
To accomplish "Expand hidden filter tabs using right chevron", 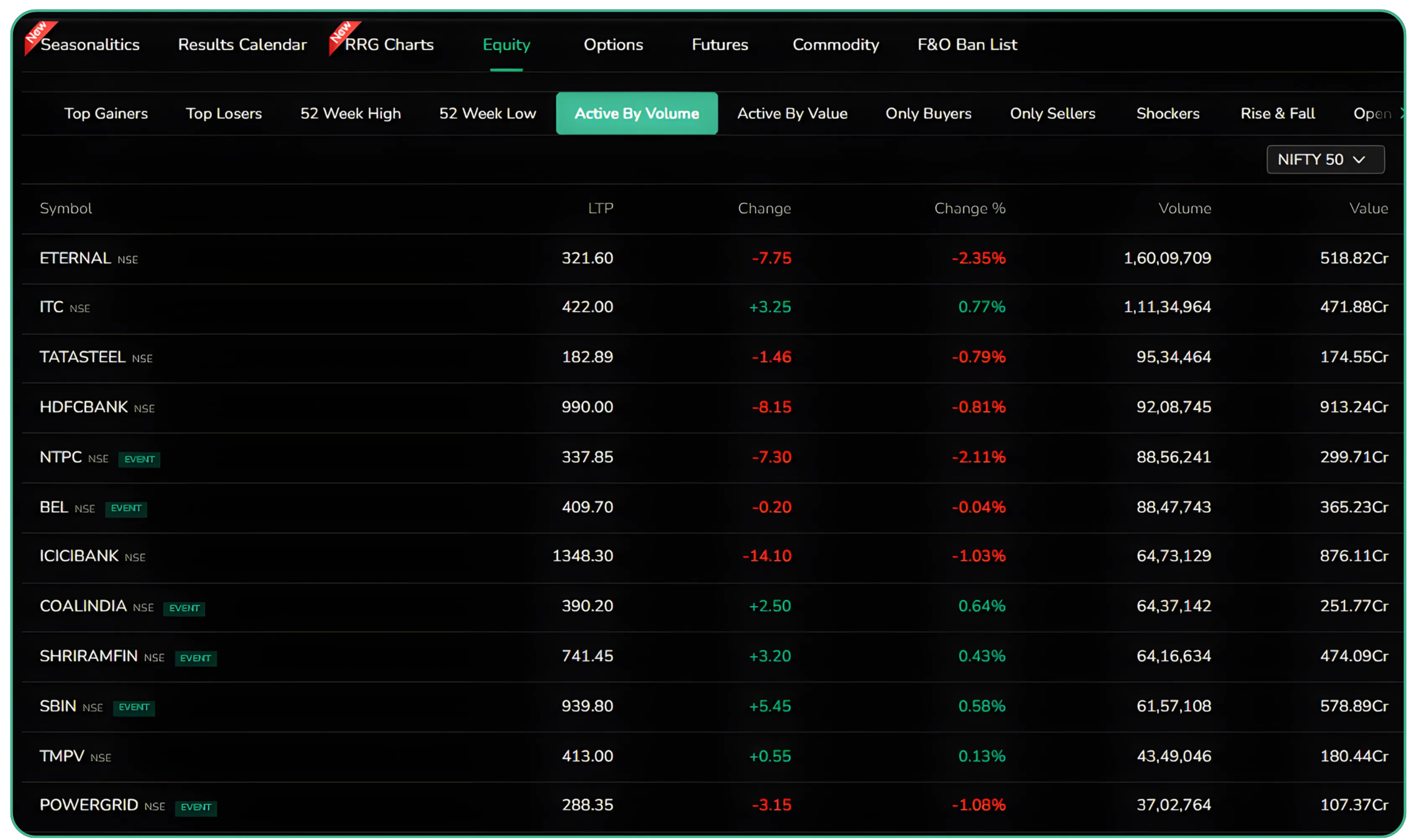I will point(1403,113).
